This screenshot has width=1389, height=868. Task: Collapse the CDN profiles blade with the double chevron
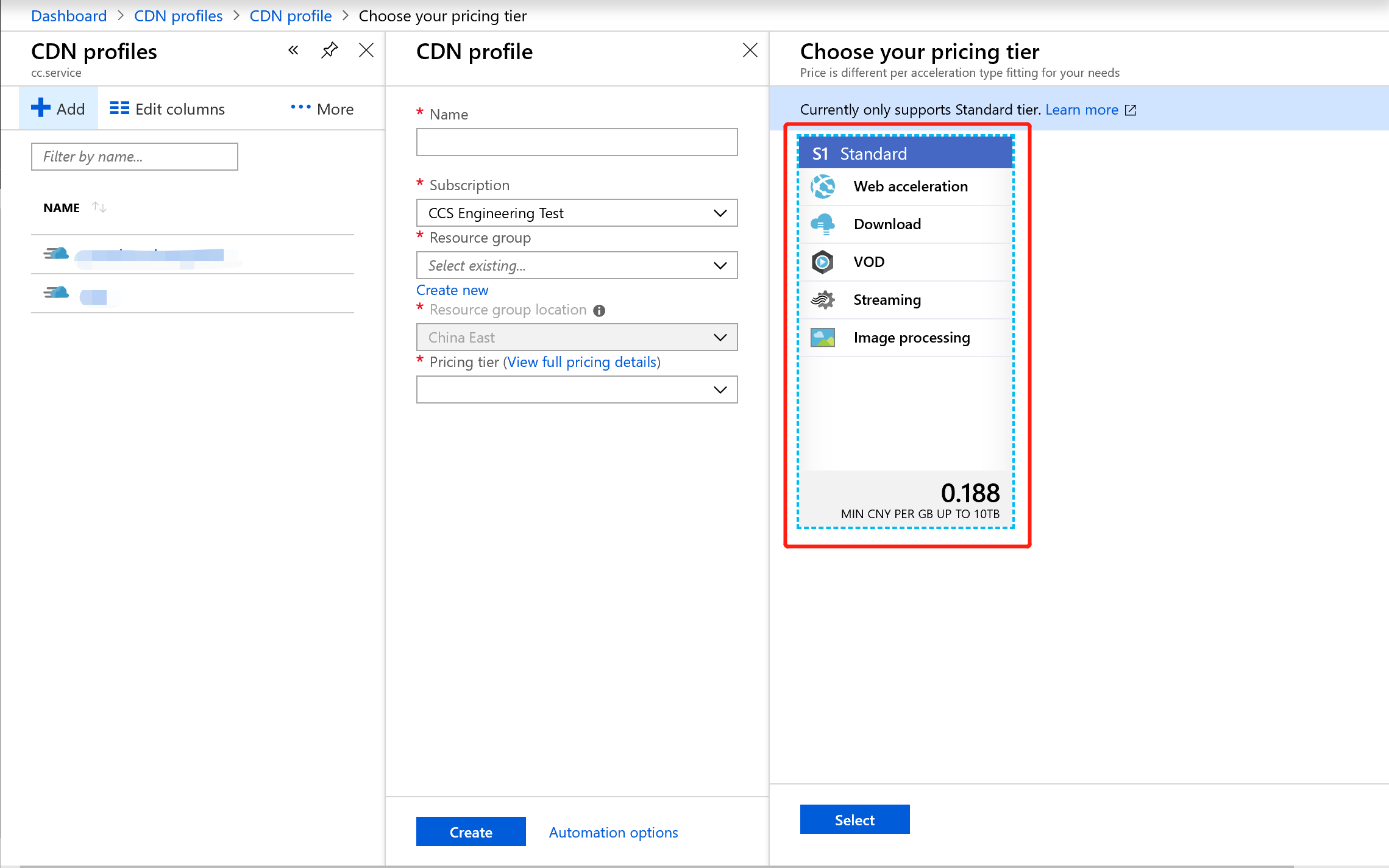coord(293,51)
